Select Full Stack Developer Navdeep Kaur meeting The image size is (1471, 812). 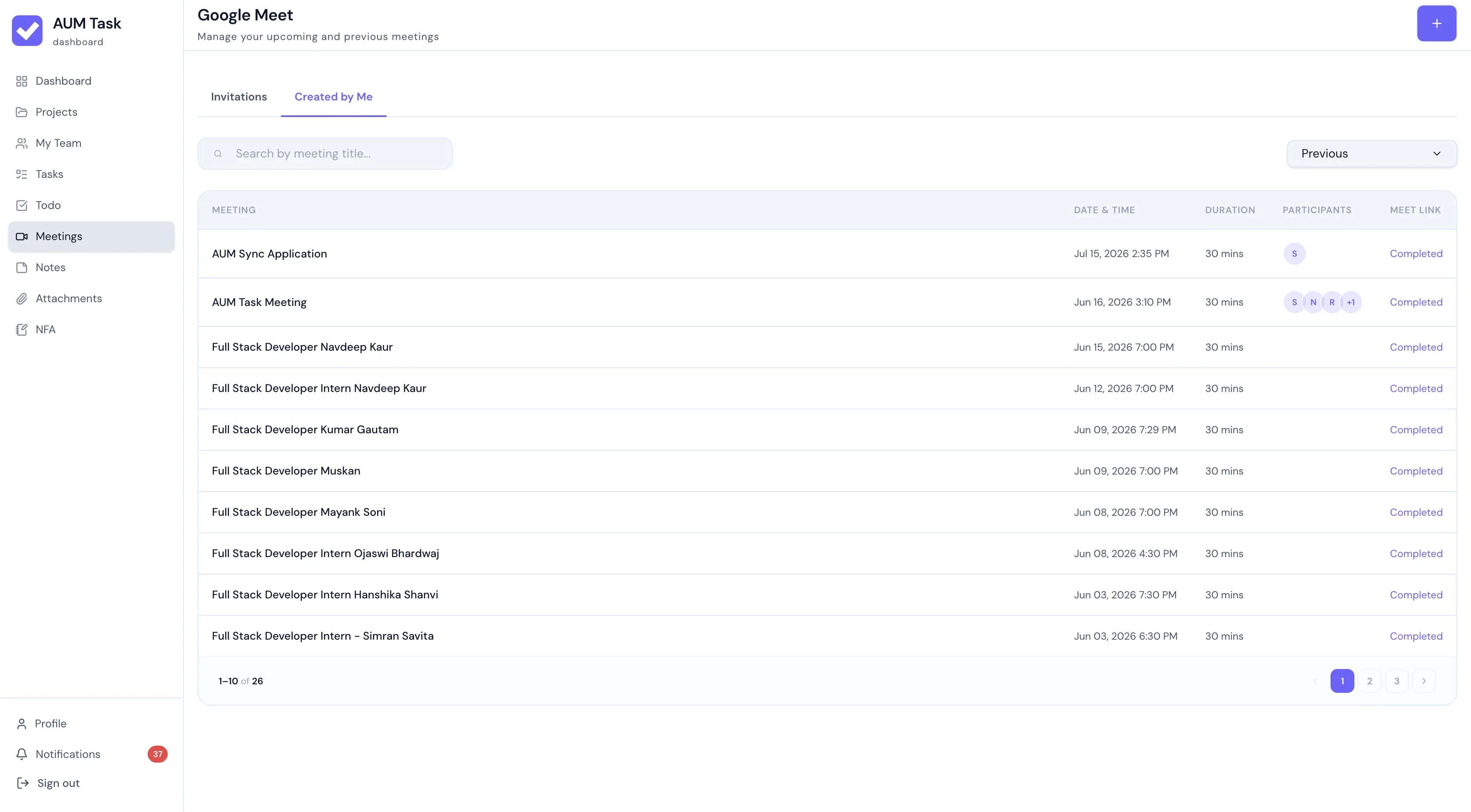click(827, 347)
